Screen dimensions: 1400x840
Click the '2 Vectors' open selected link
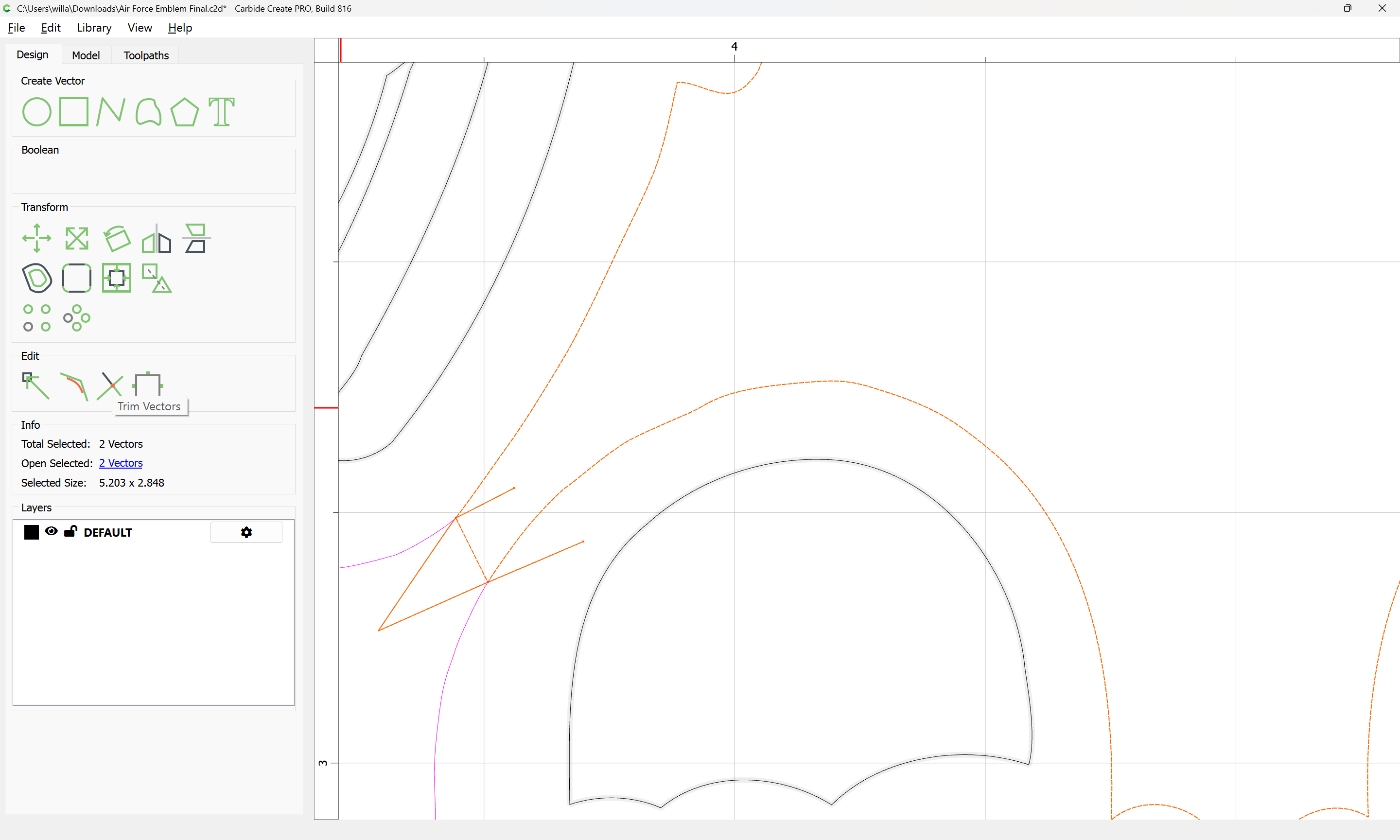point(121,463)
